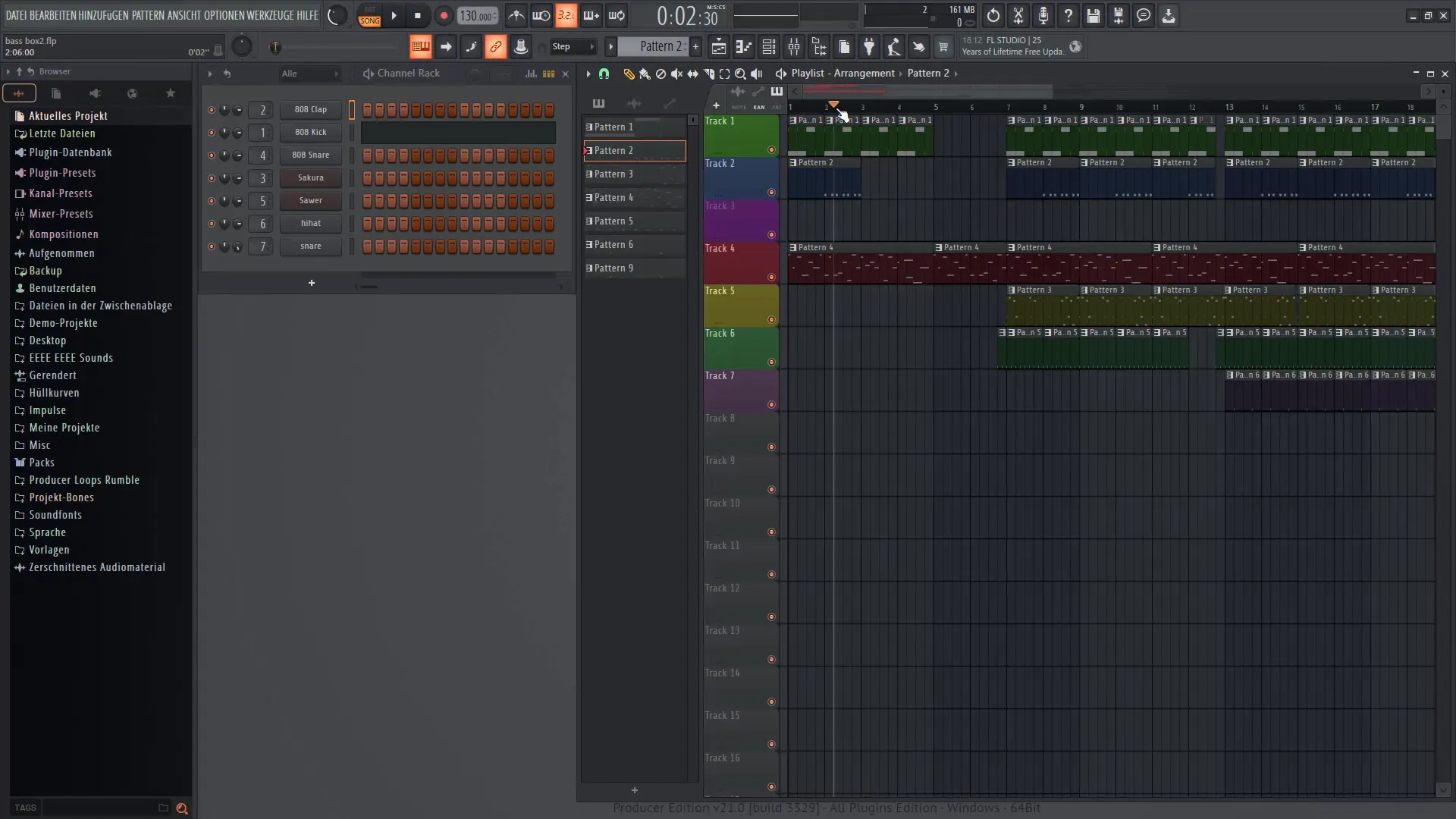Select the Magnet snap icon
The width and height of the screenshot is (1456, 819).
(x=603, y=73)
